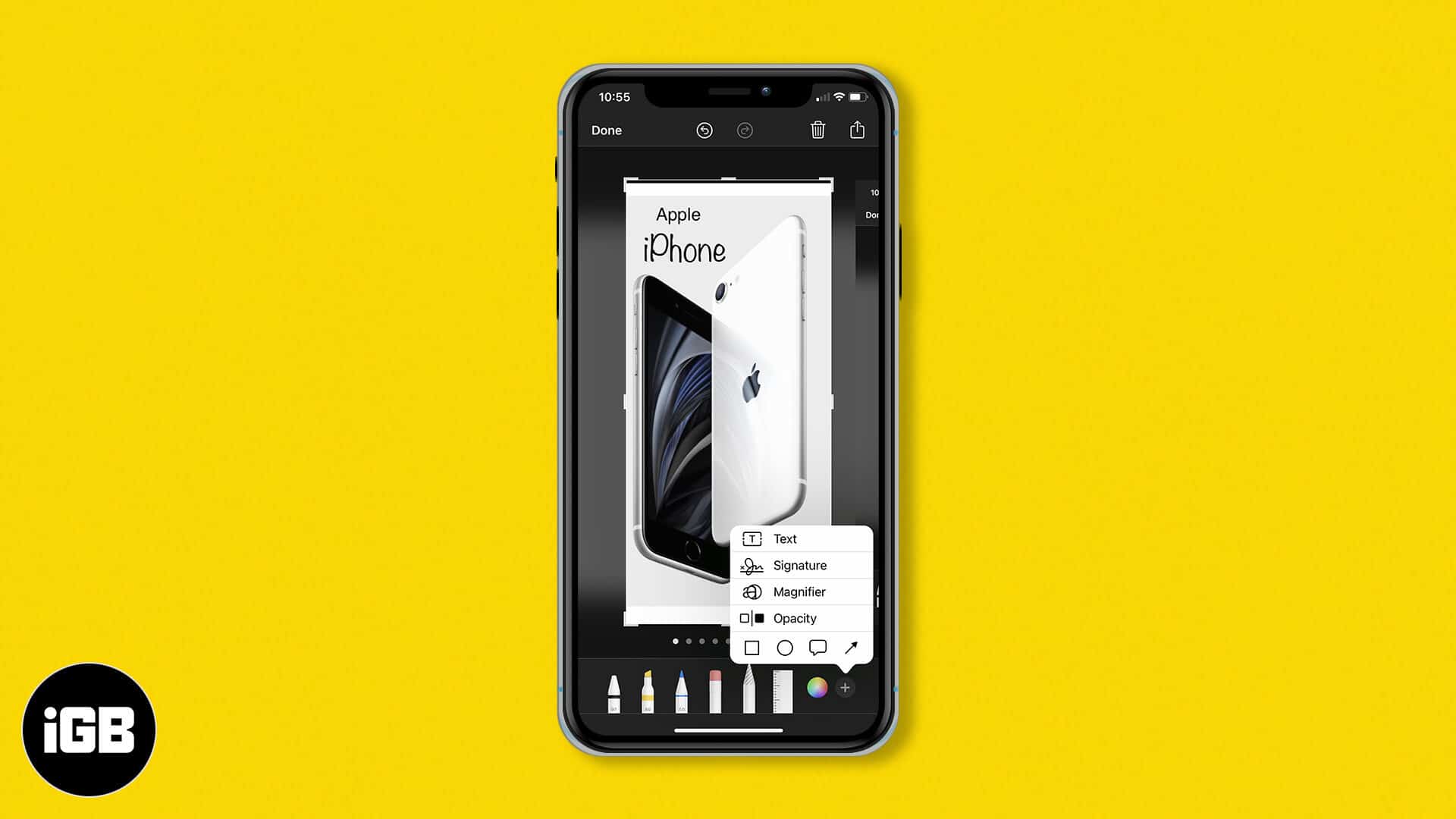This screenshot has width=1456, height=819.
Task: Expand the plus menu for more tools
Action: point(846,687)
